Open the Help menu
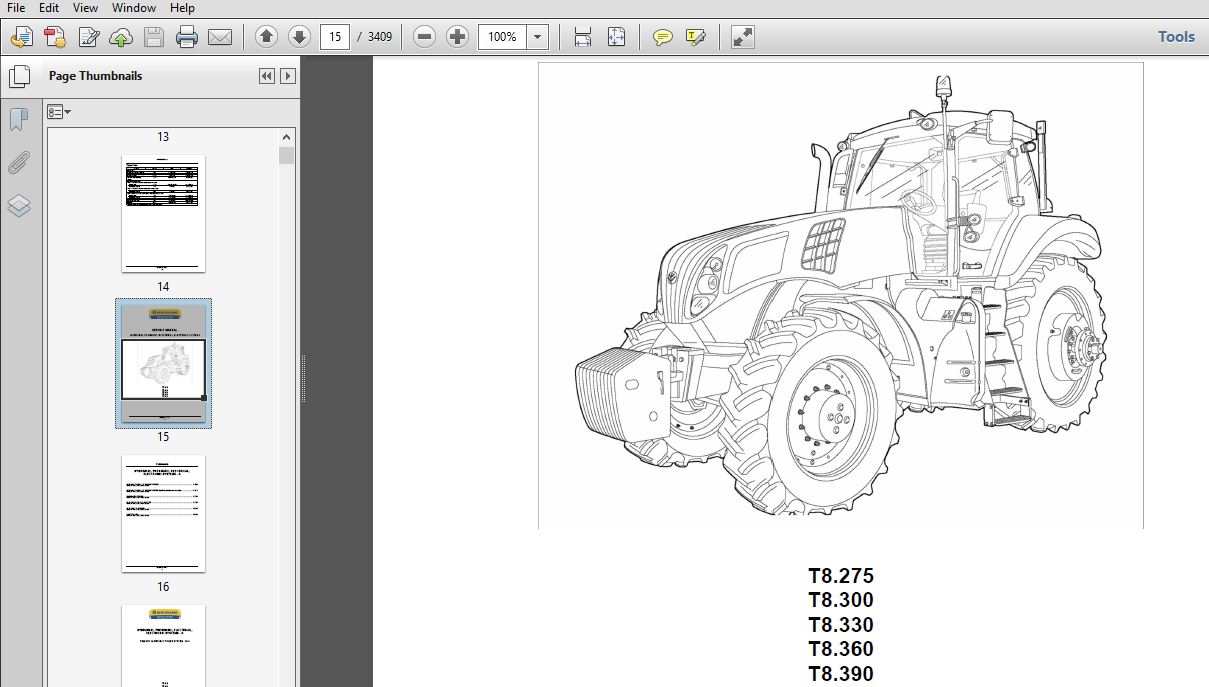 pos(182,8)
